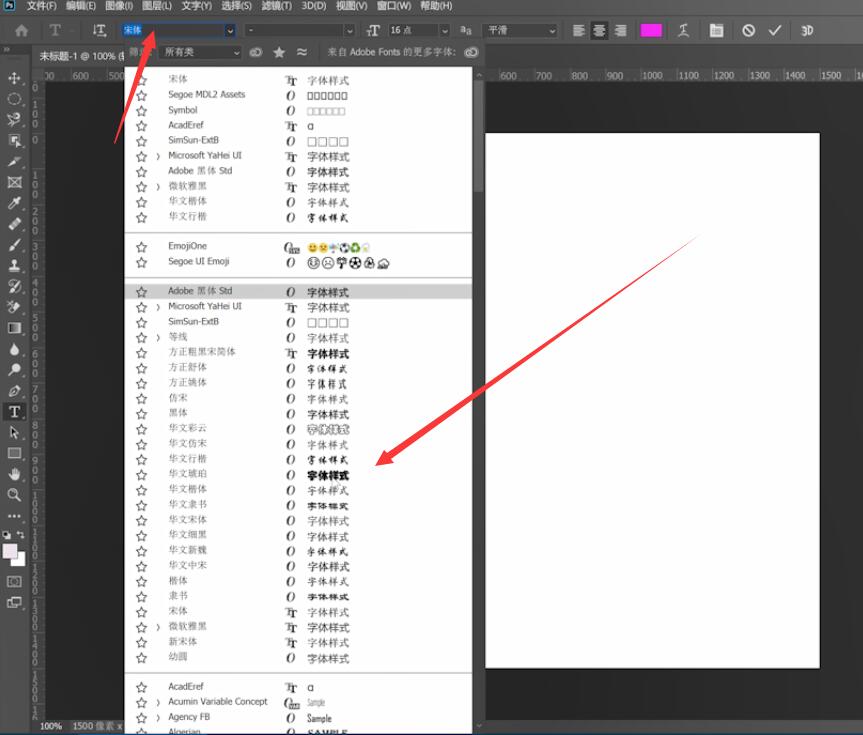Toggle the show favorite fonts star filter
Image resolution: width=863 pixels, height=735 pixels.
coord(279,52)
